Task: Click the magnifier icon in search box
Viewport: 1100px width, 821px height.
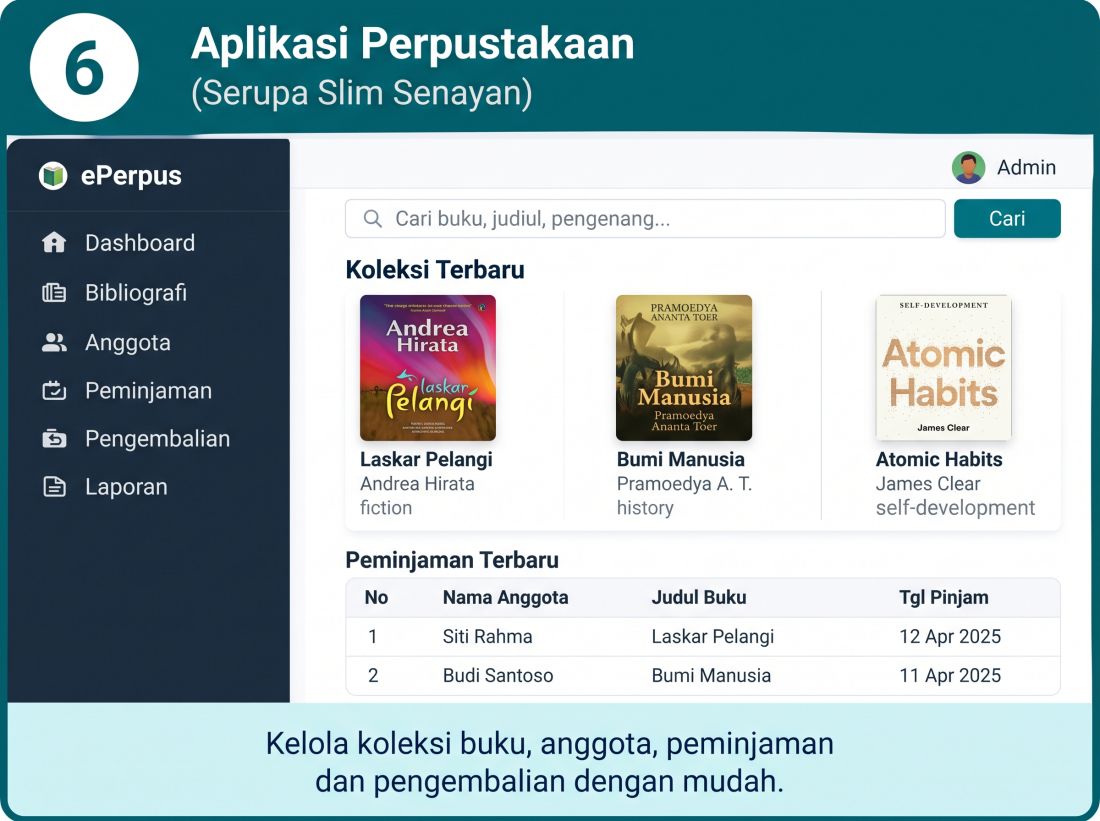Action: point(373,219)
